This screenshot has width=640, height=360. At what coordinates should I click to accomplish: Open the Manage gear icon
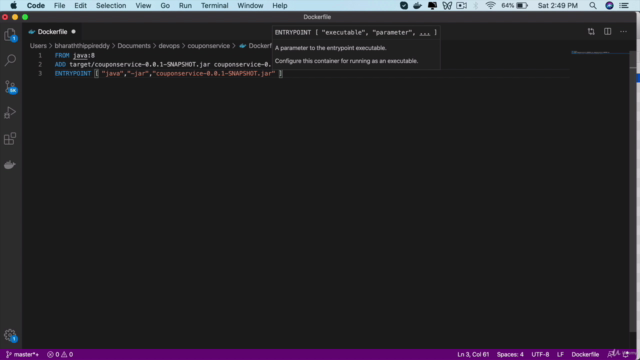coord(10,336)
